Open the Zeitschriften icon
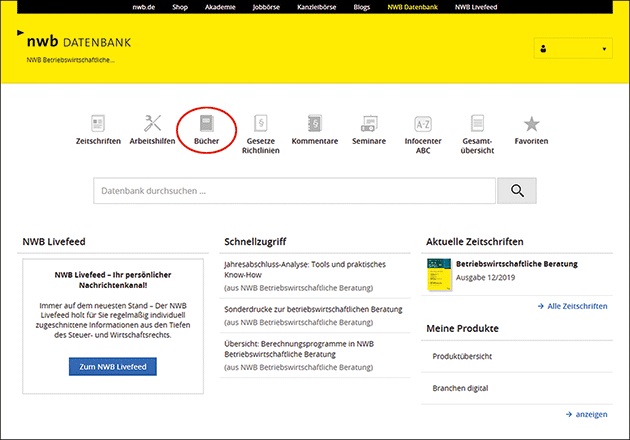630x440 pixels. coord(98,124)
